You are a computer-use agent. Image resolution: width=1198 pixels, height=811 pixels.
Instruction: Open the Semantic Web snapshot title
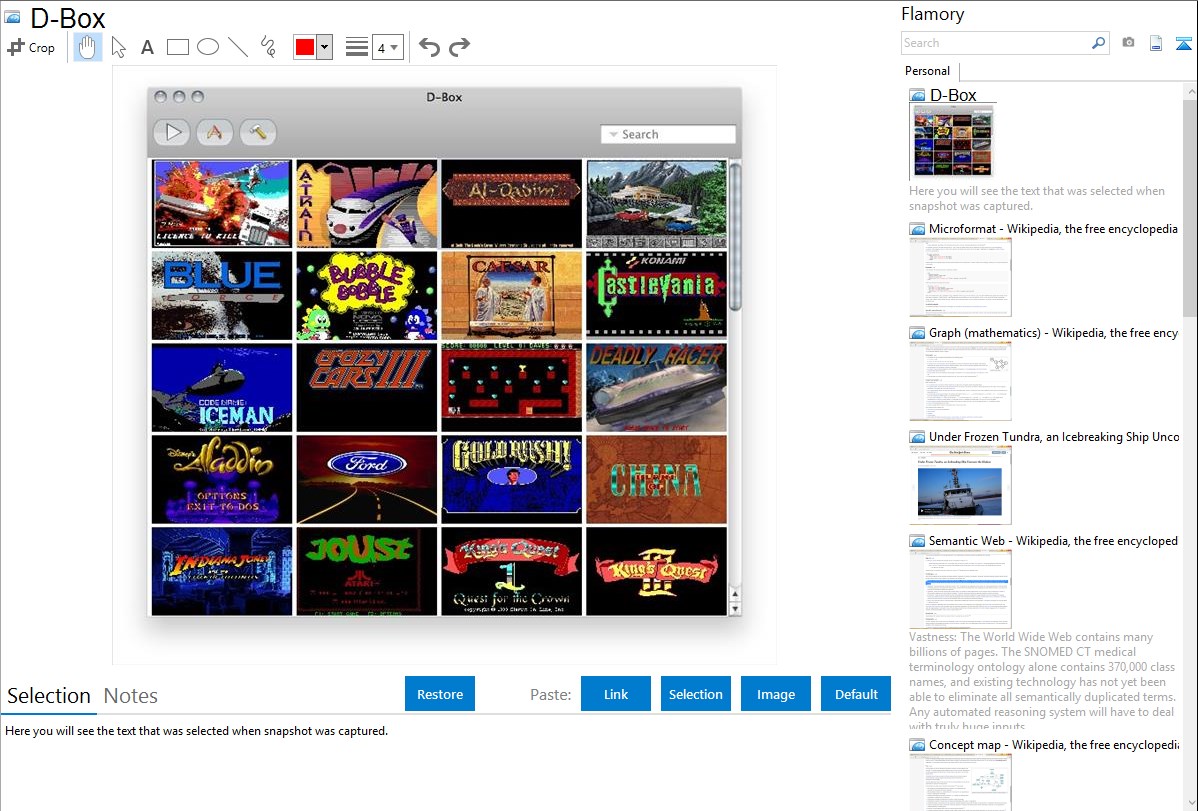point(1053,540)
